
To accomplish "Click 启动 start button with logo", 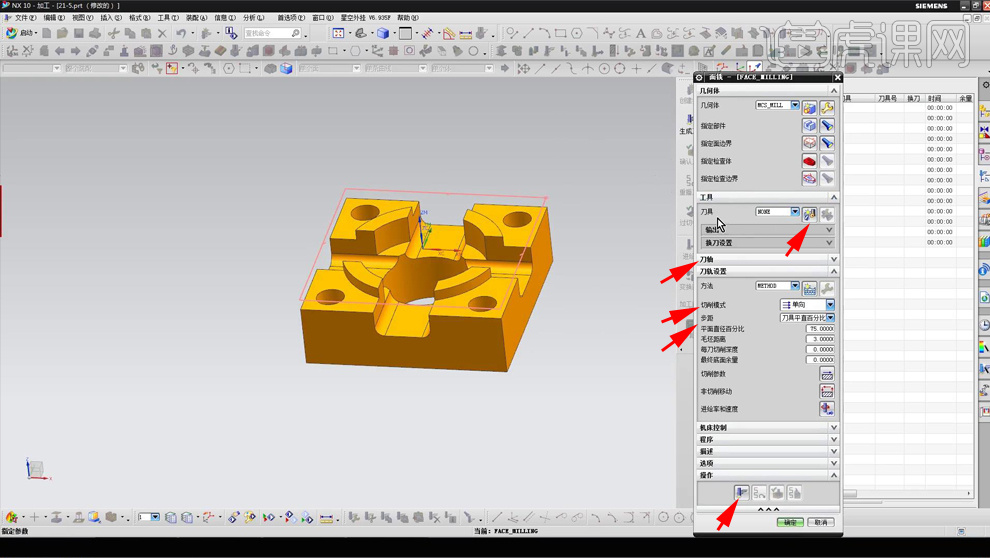I will (x=20, y=33).
